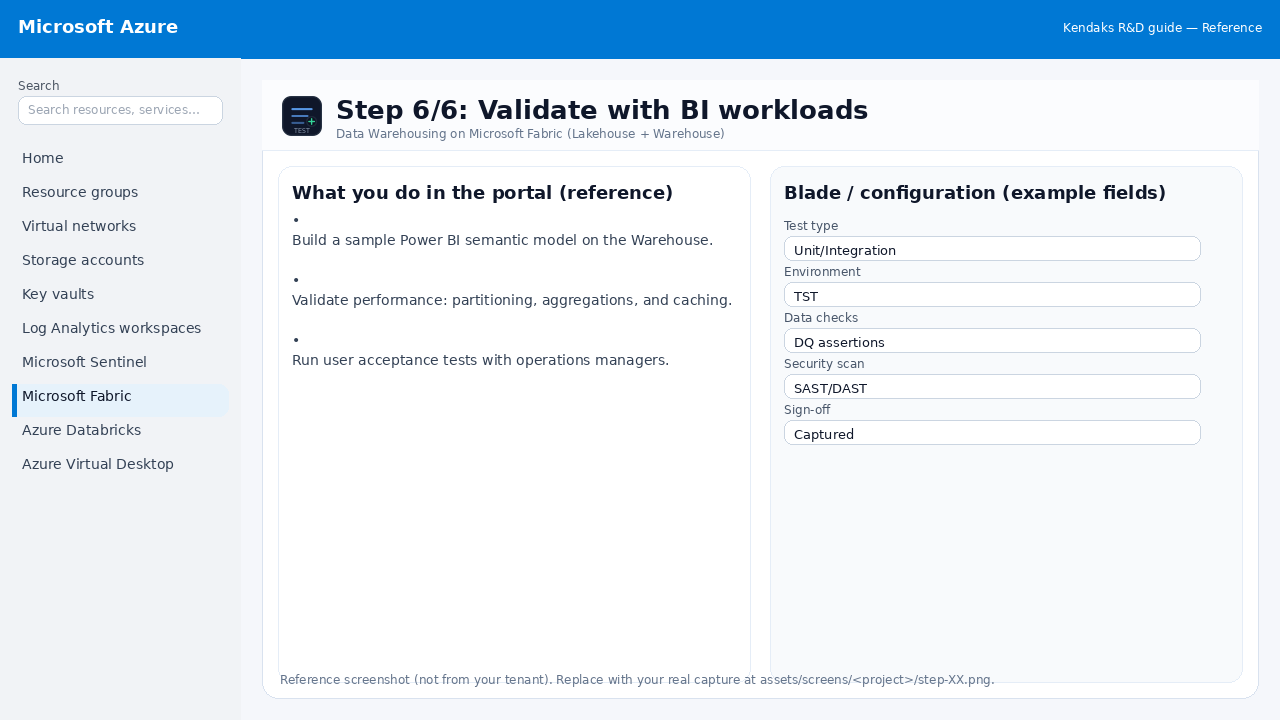Viewport: 1280px width, 720px height.
Task: Click the Step 6/6 Validate heading
Action: (602, 110)
